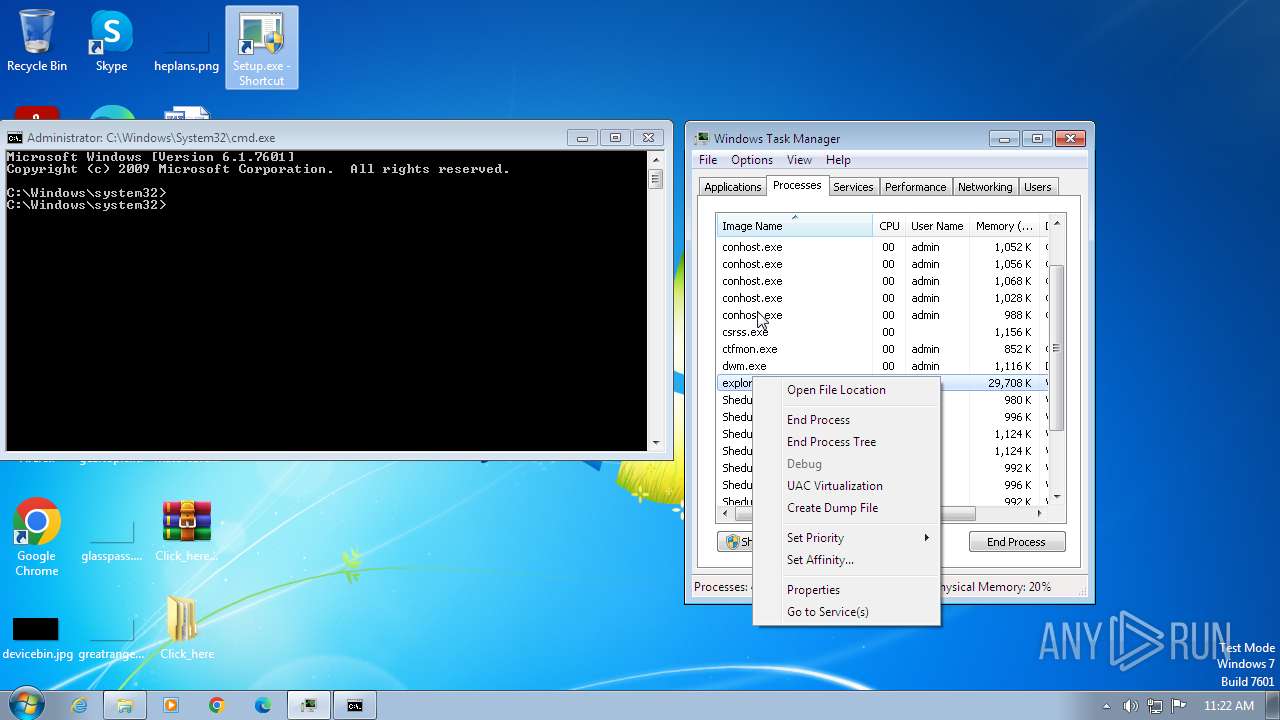Viewport: 1280px width, 720px height.
Task: Open the Task Manager View menu
Action: (799, 160)
